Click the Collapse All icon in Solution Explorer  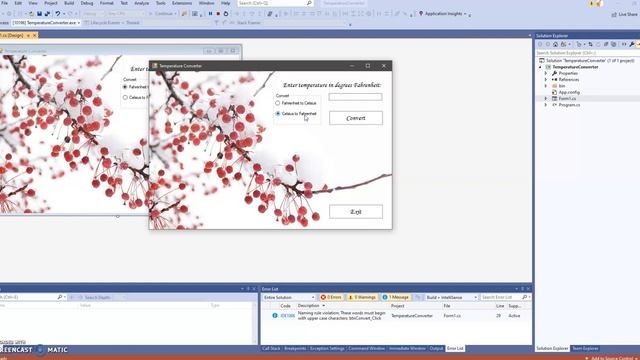tap(606, 44)
